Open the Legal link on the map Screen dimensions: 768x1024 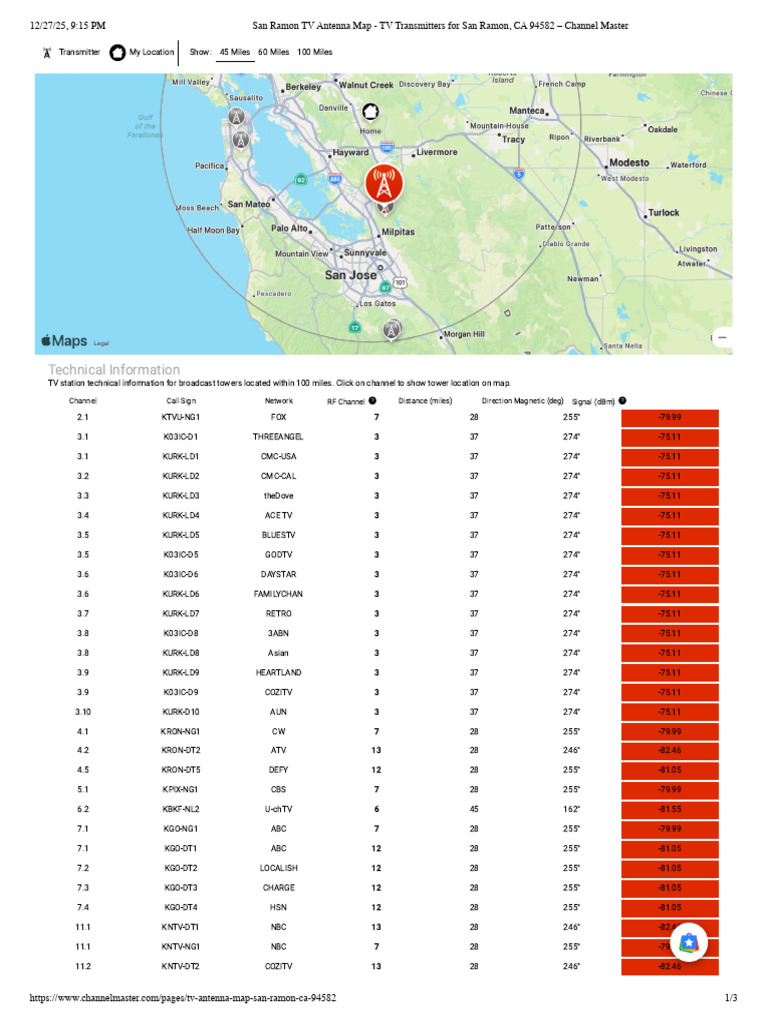point(101,344)
